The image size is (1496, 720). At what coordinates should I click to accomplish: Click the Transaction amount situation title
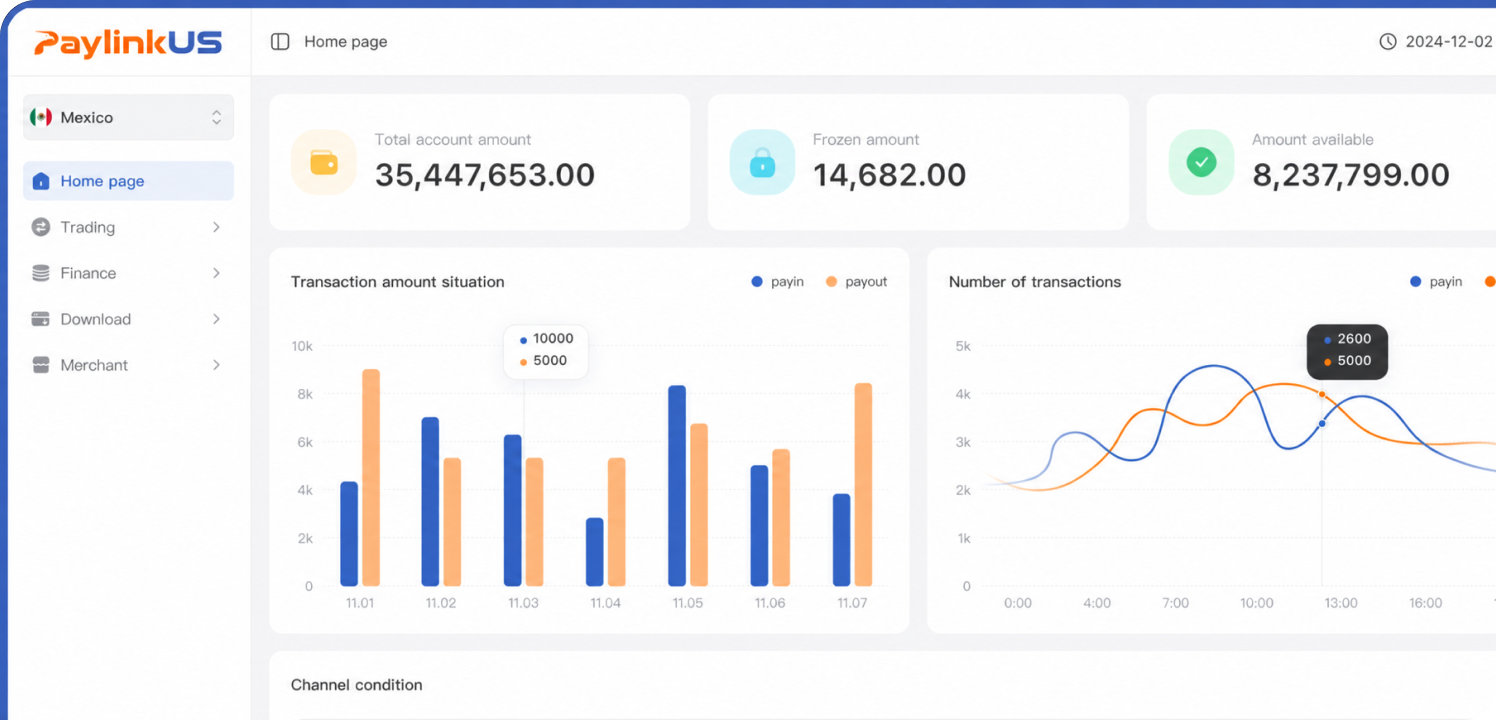point(398,282)
